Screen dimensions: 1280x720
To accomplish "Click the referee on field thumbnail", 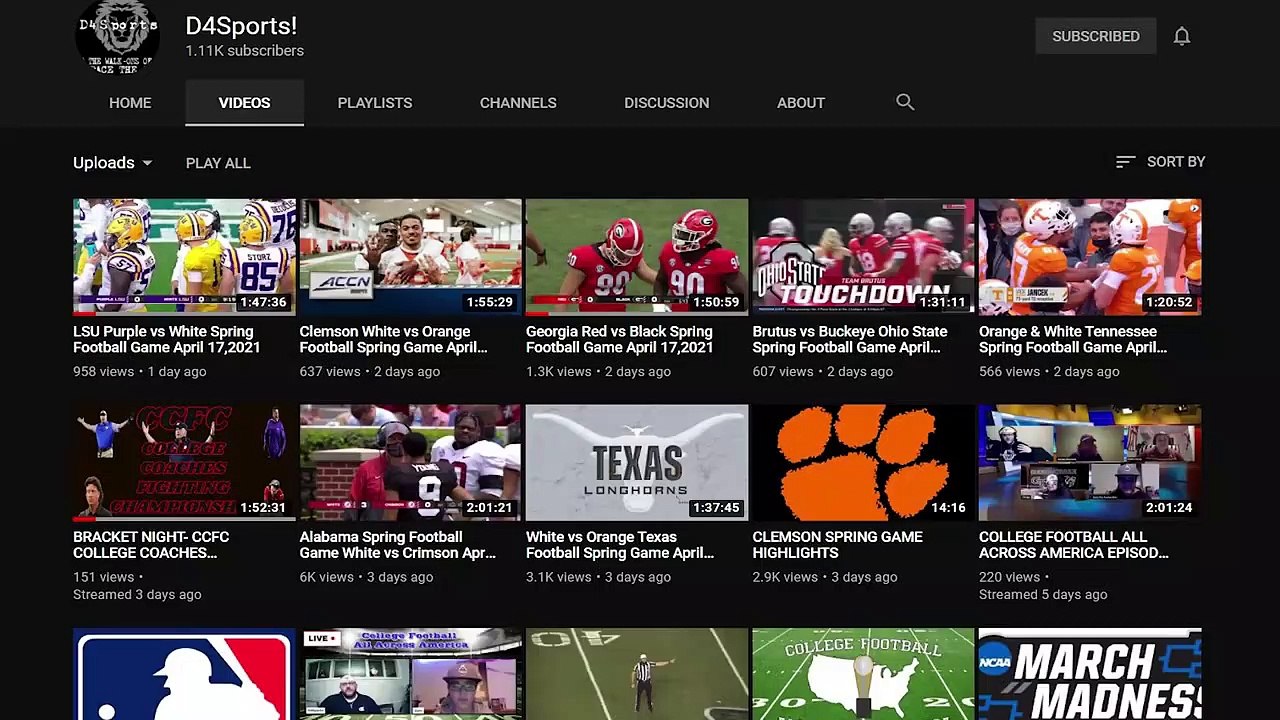I will tap(637, 674).
